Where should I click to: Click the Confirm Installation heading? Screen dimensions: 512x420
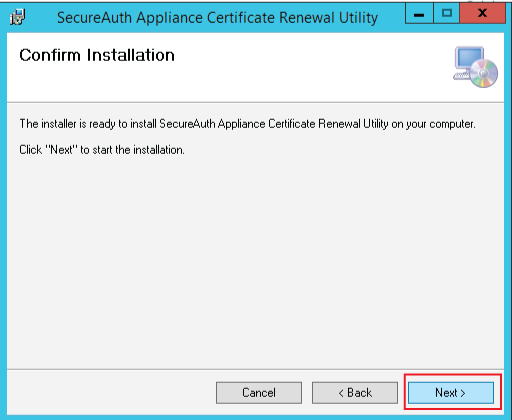point(97,55)
